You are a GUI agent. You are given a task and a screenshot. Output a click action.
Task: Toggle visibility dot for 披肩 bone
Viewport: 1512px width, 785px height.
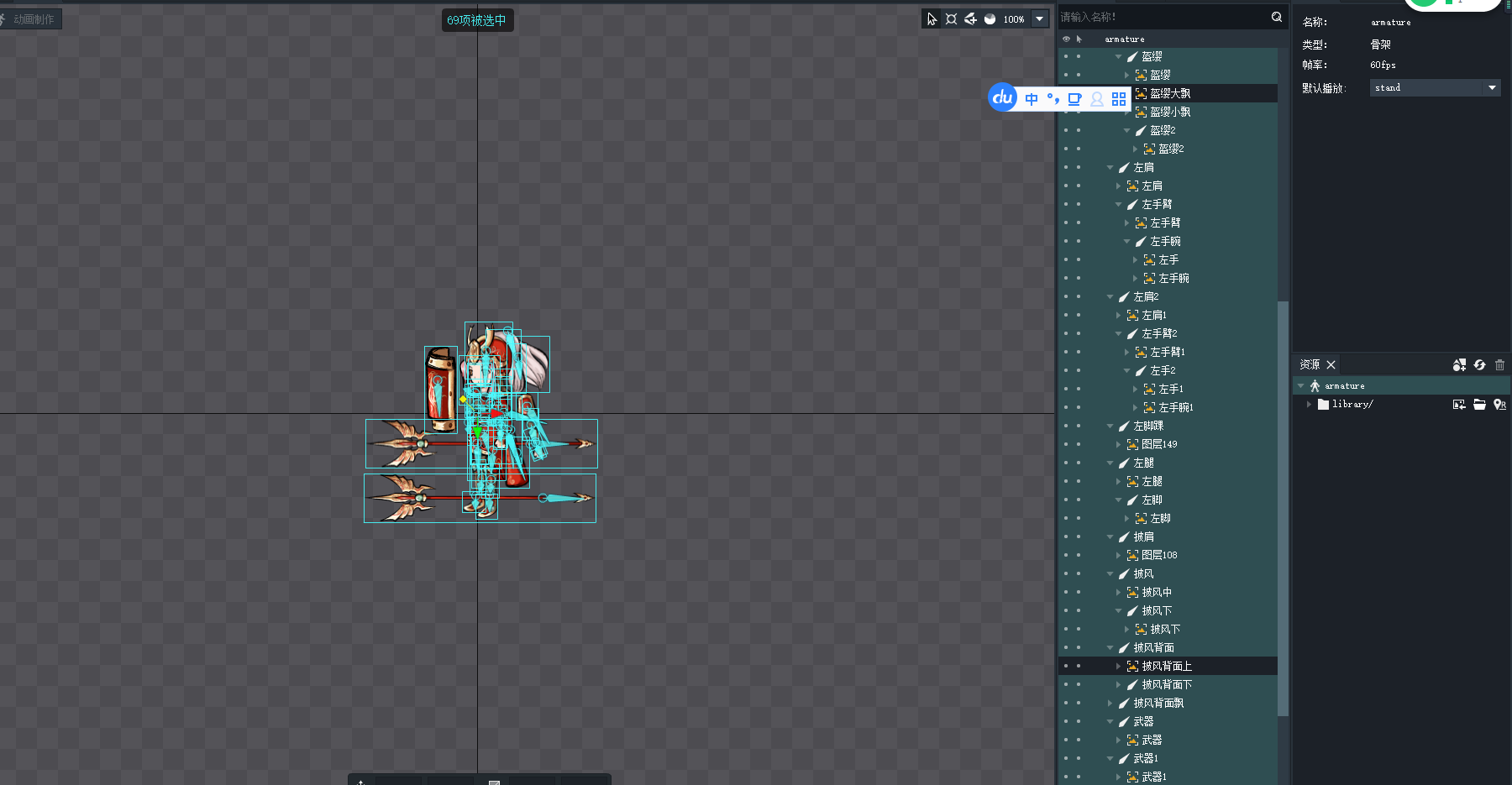coord(1066,537)
